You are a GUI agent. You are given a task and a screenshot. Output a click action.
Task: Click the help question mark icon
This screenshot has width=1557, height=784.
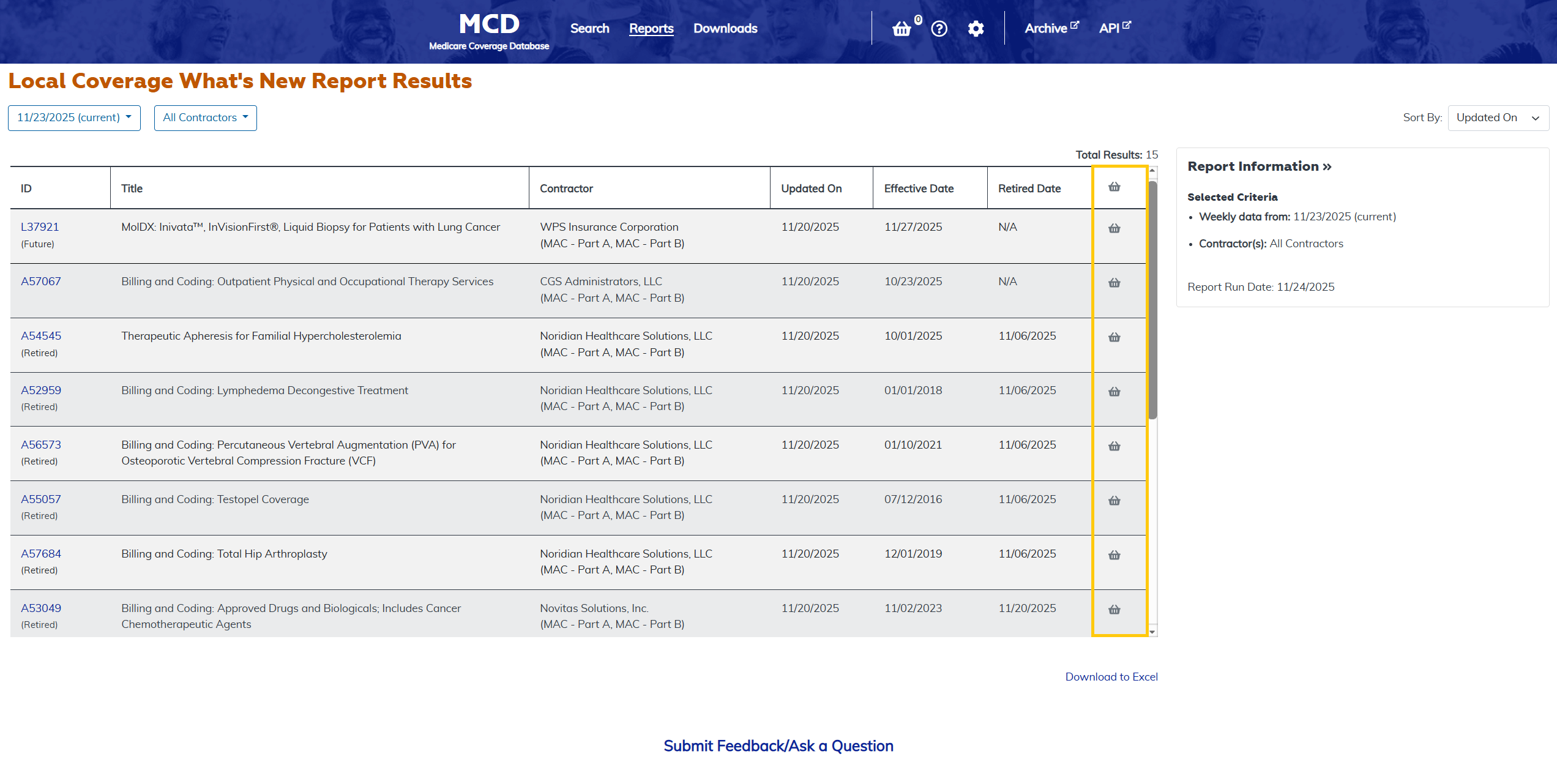[x=939, y=29]
